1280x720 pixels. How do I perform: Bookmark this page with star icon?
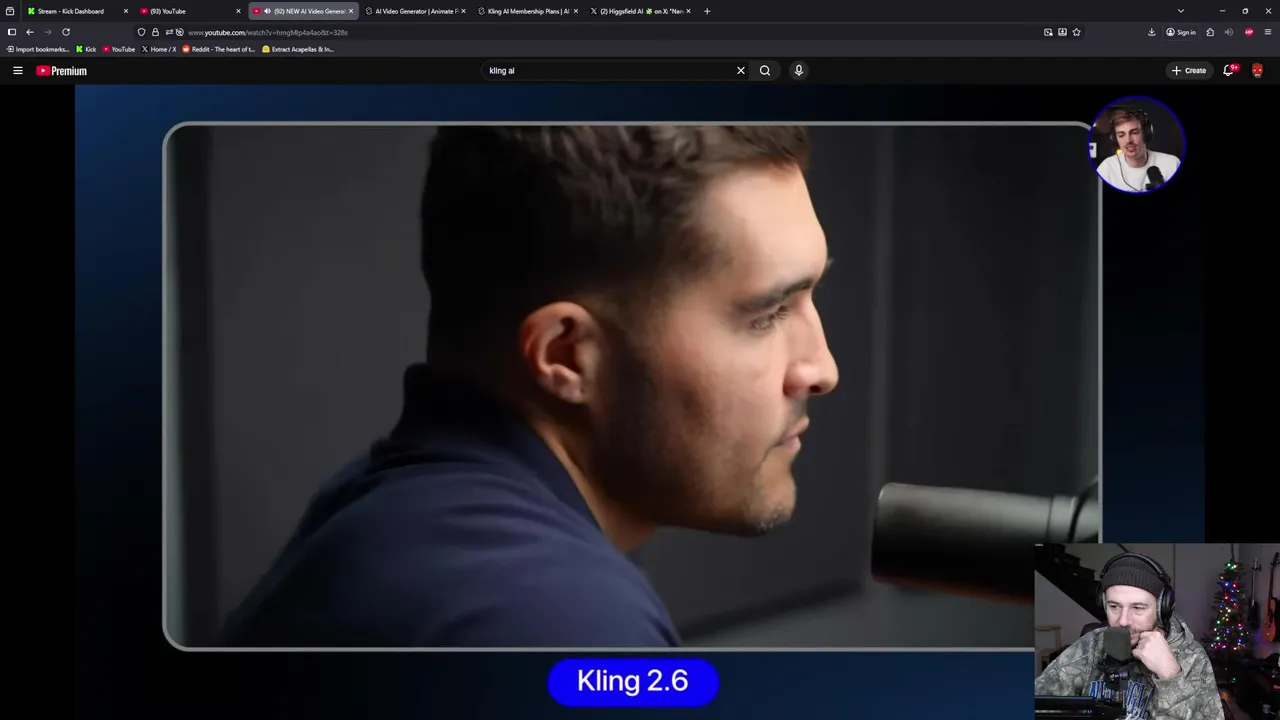[x=1076, y=32]
